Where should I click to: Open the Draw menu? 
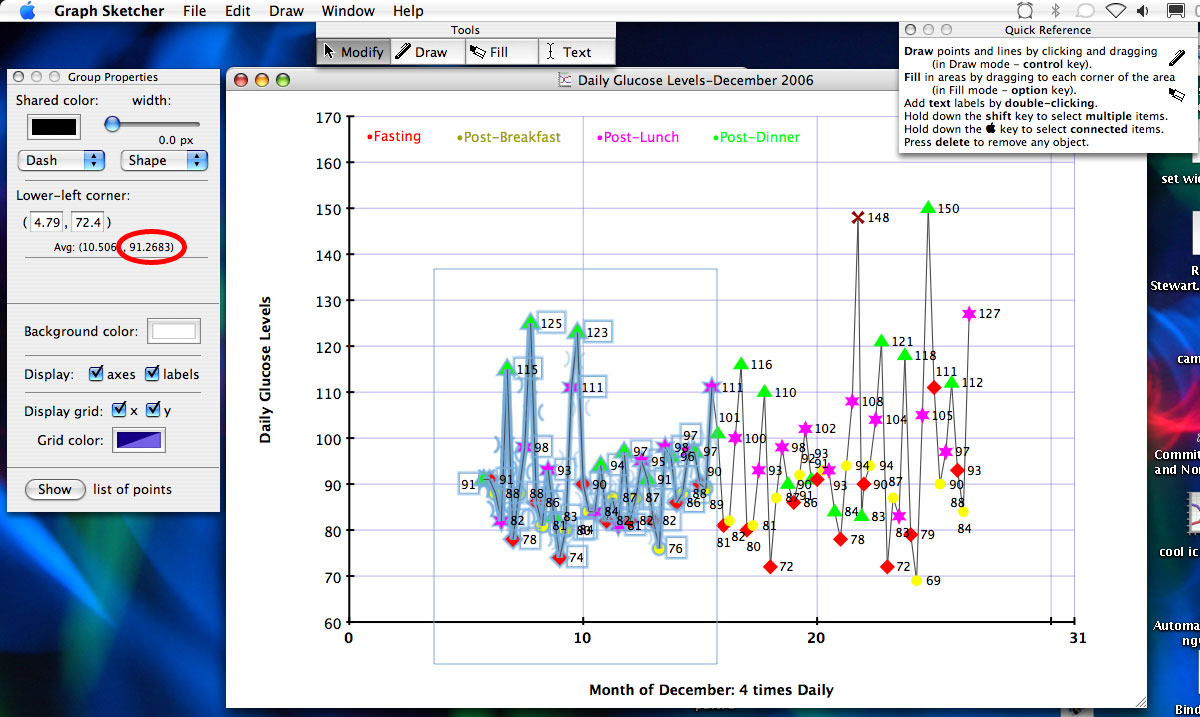point(286,11)
